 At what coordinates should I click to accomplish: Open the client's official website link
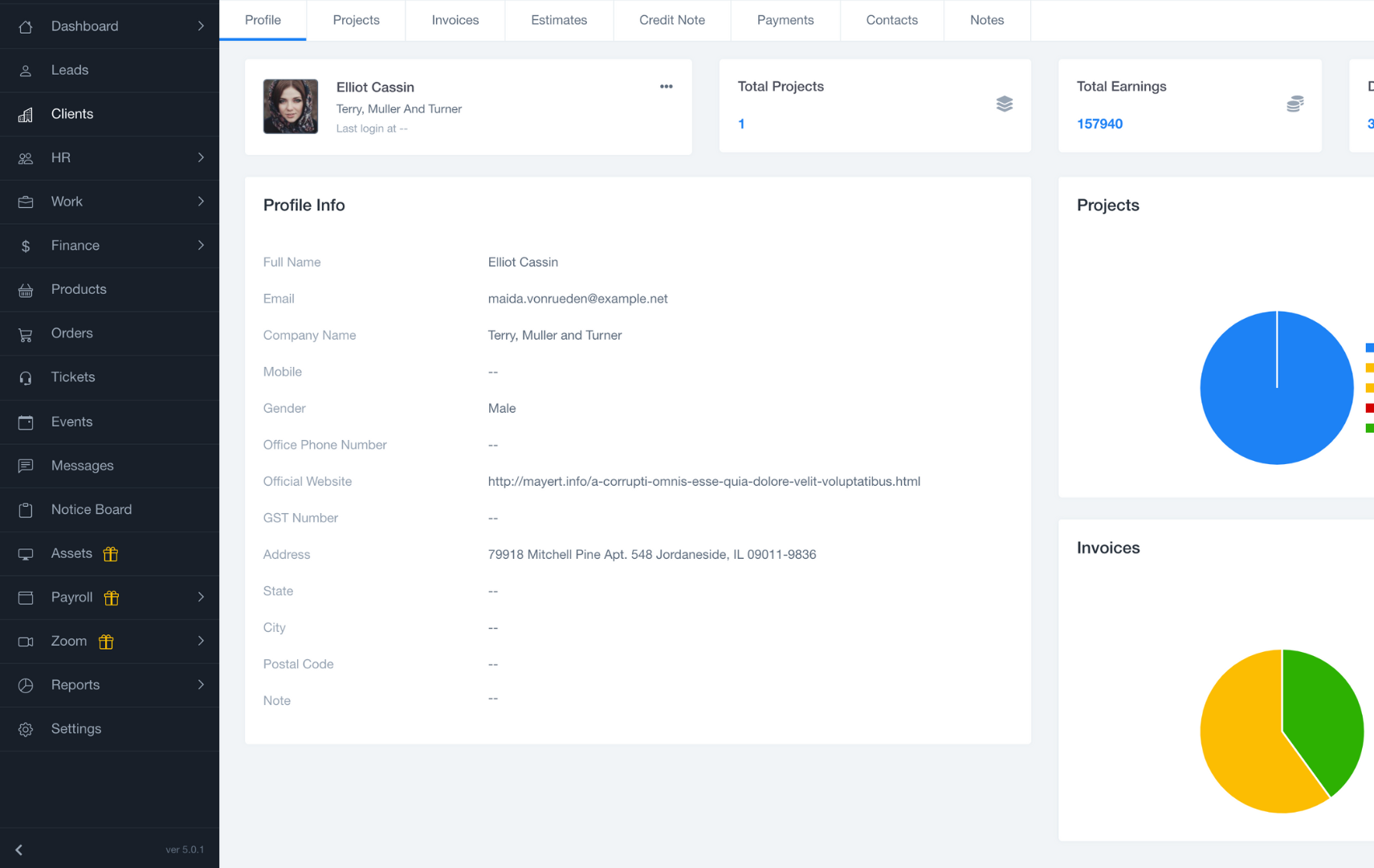tap(703, 482)
